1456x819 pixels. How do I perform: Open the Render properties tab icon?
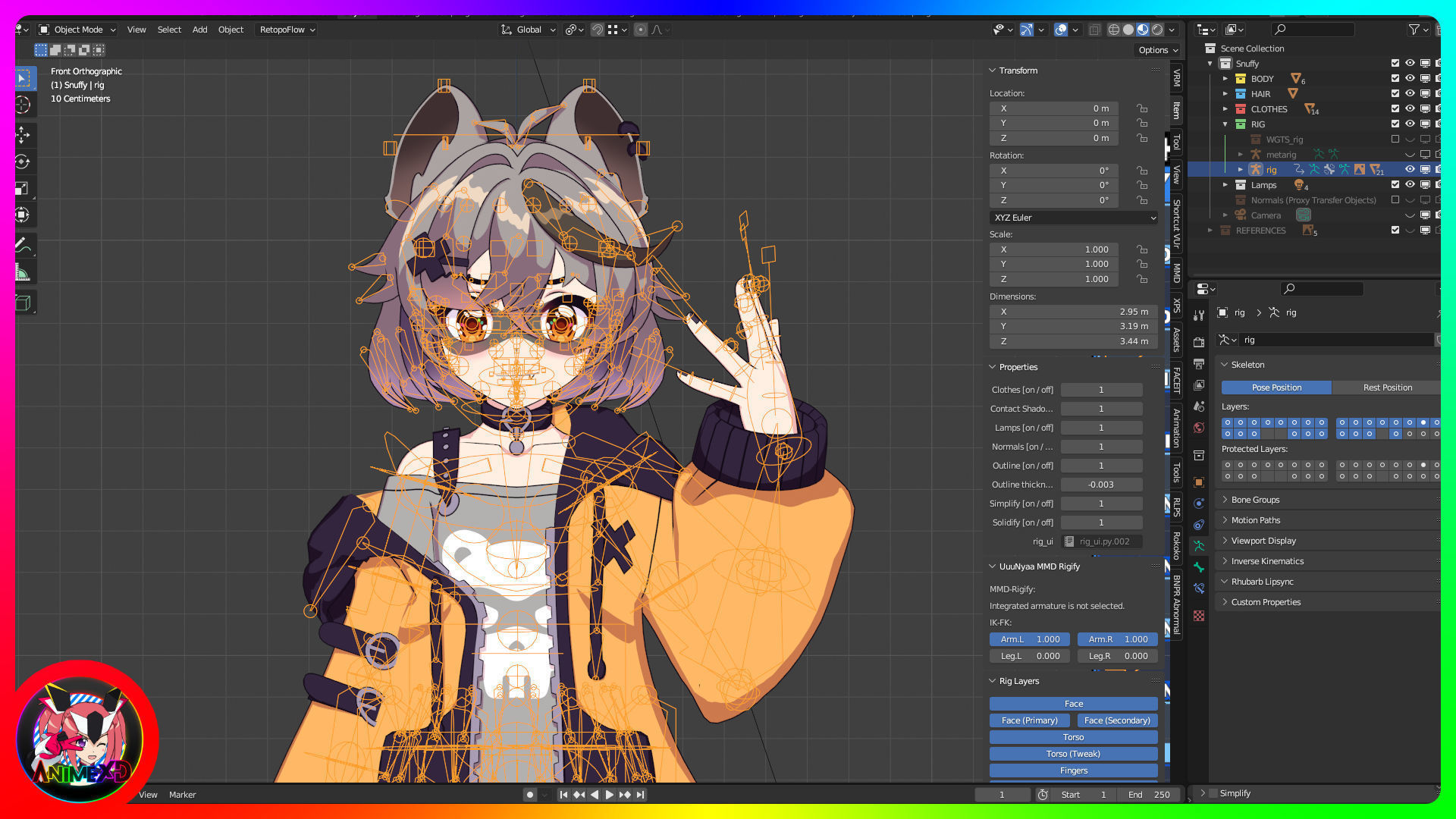point(1199,343)
